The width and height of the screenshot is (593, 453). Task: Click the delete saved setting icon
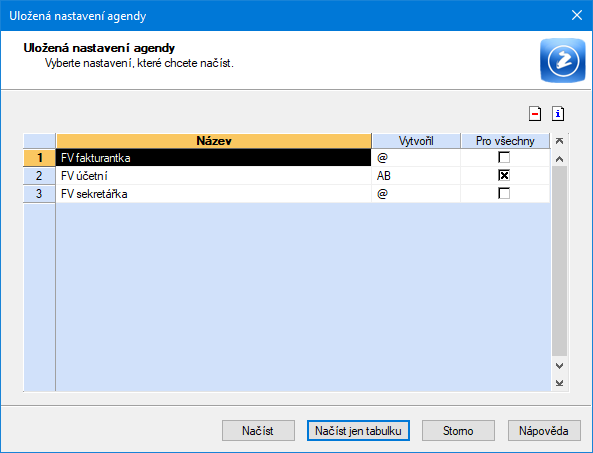click(x=535, y=114)
